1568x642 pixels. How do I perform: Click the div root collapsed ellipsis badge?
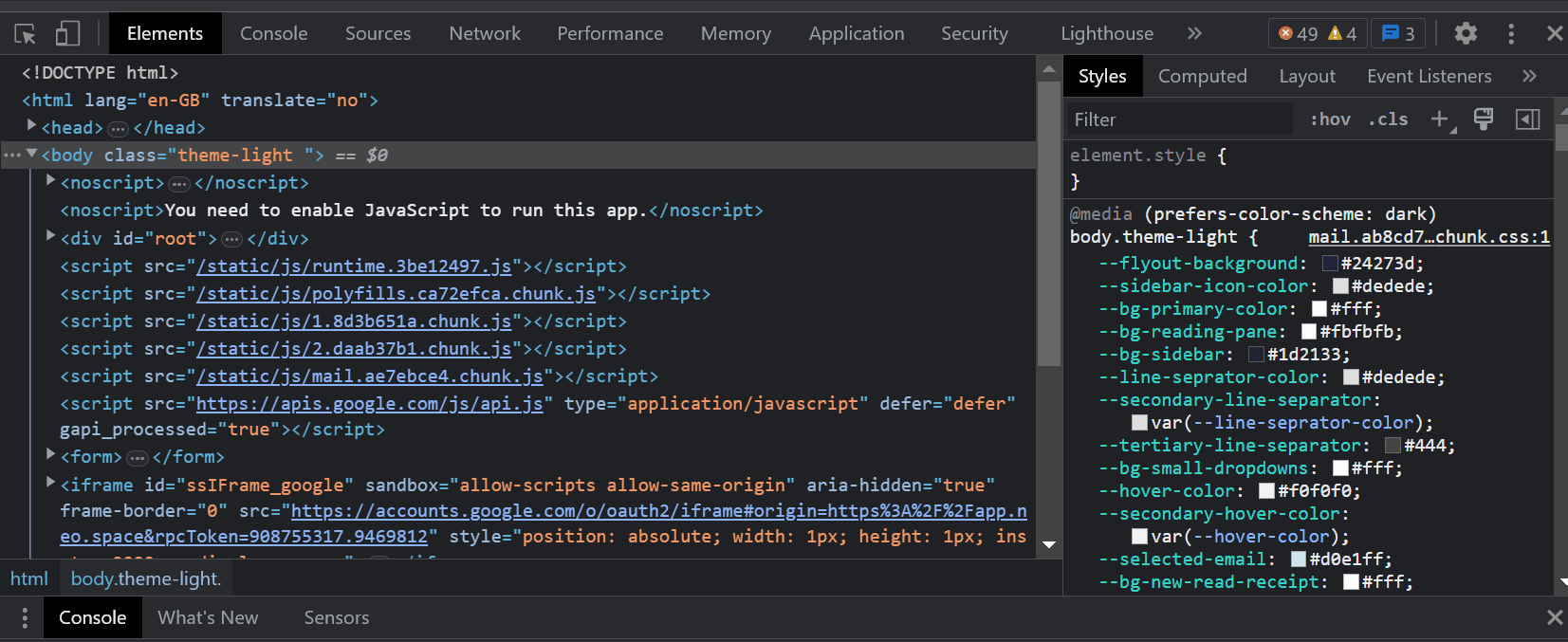click(x=231, y=240)
